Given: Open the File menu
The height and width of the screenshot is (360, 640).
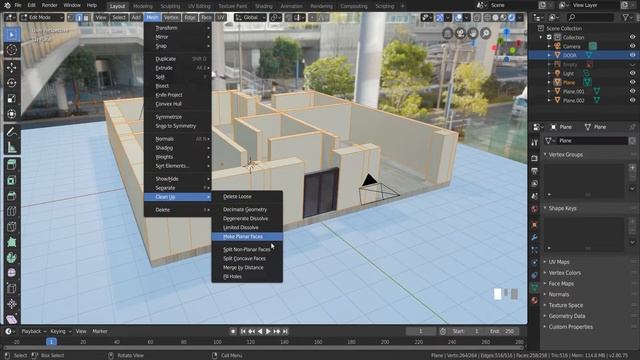Looking at the screenshot, I should [18, 5].
